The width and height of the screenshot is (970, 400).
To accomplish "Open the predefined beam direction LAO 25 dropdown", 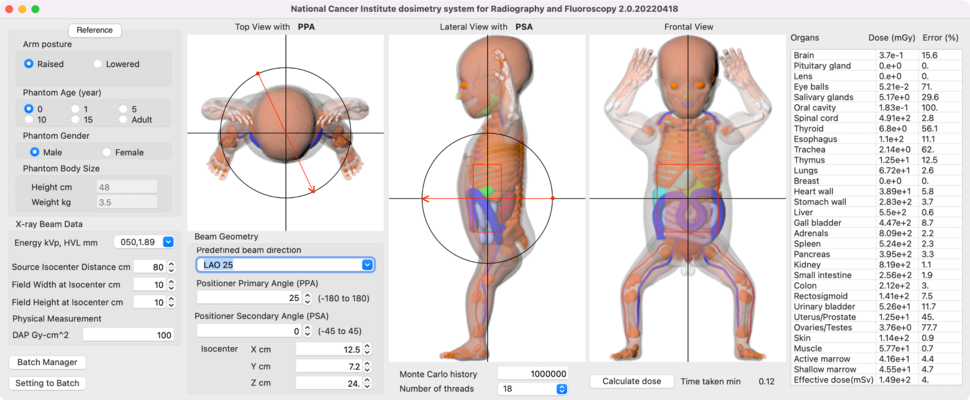I will (285, 265).
